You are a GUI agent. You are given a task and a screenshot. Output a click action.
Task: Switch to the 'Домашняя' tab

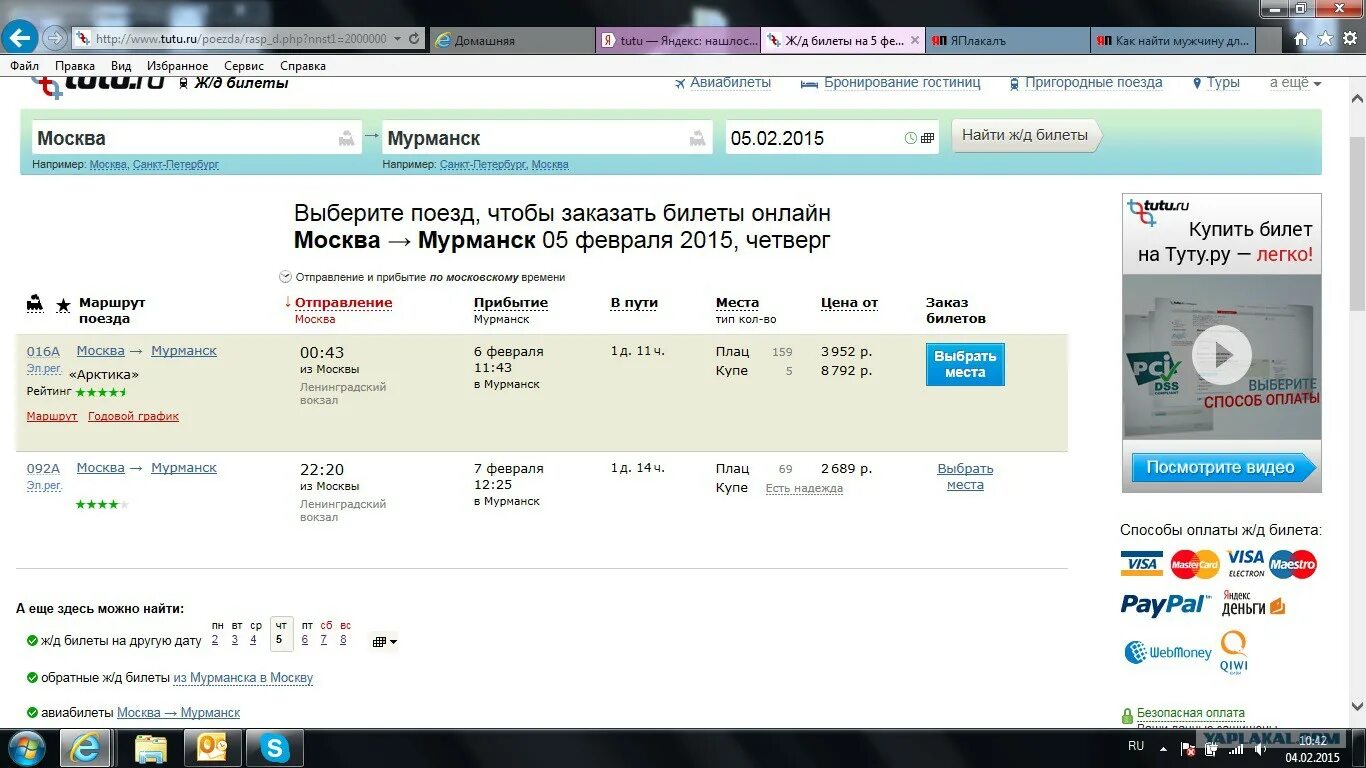pos(514,41)
